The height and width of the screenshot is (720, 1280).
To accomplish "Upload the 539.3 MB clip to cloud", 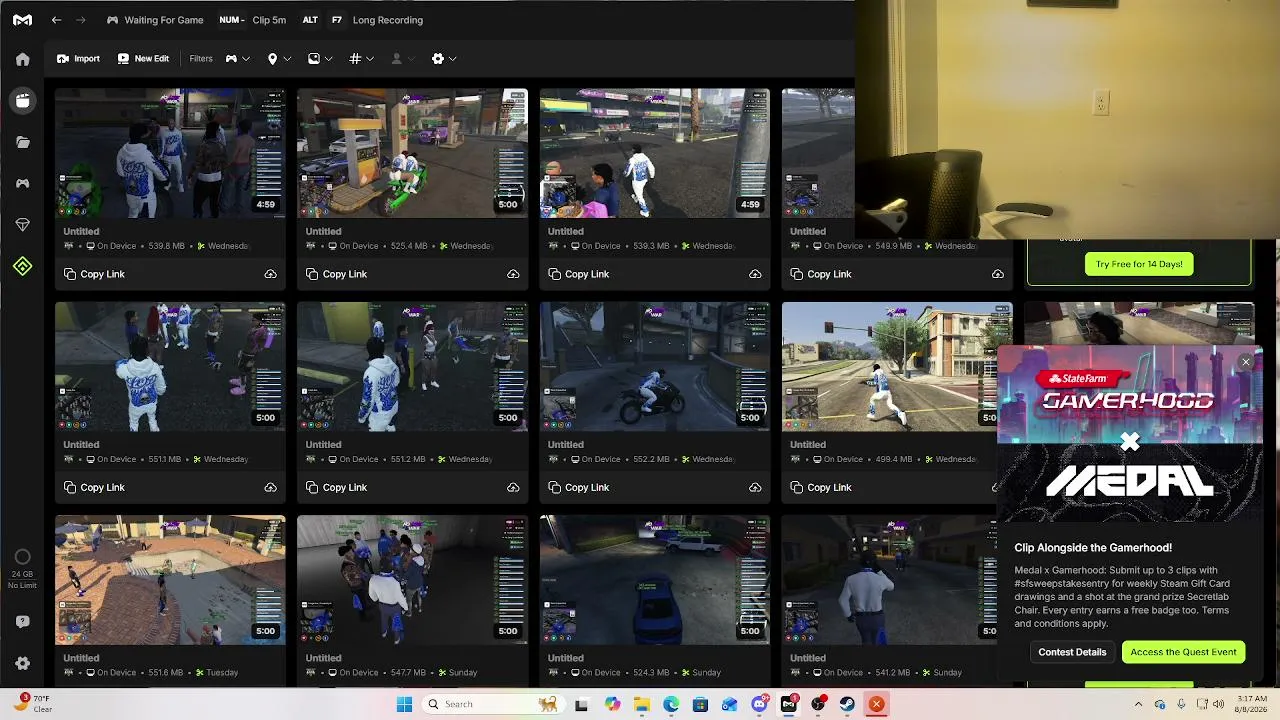I will 755,274.
